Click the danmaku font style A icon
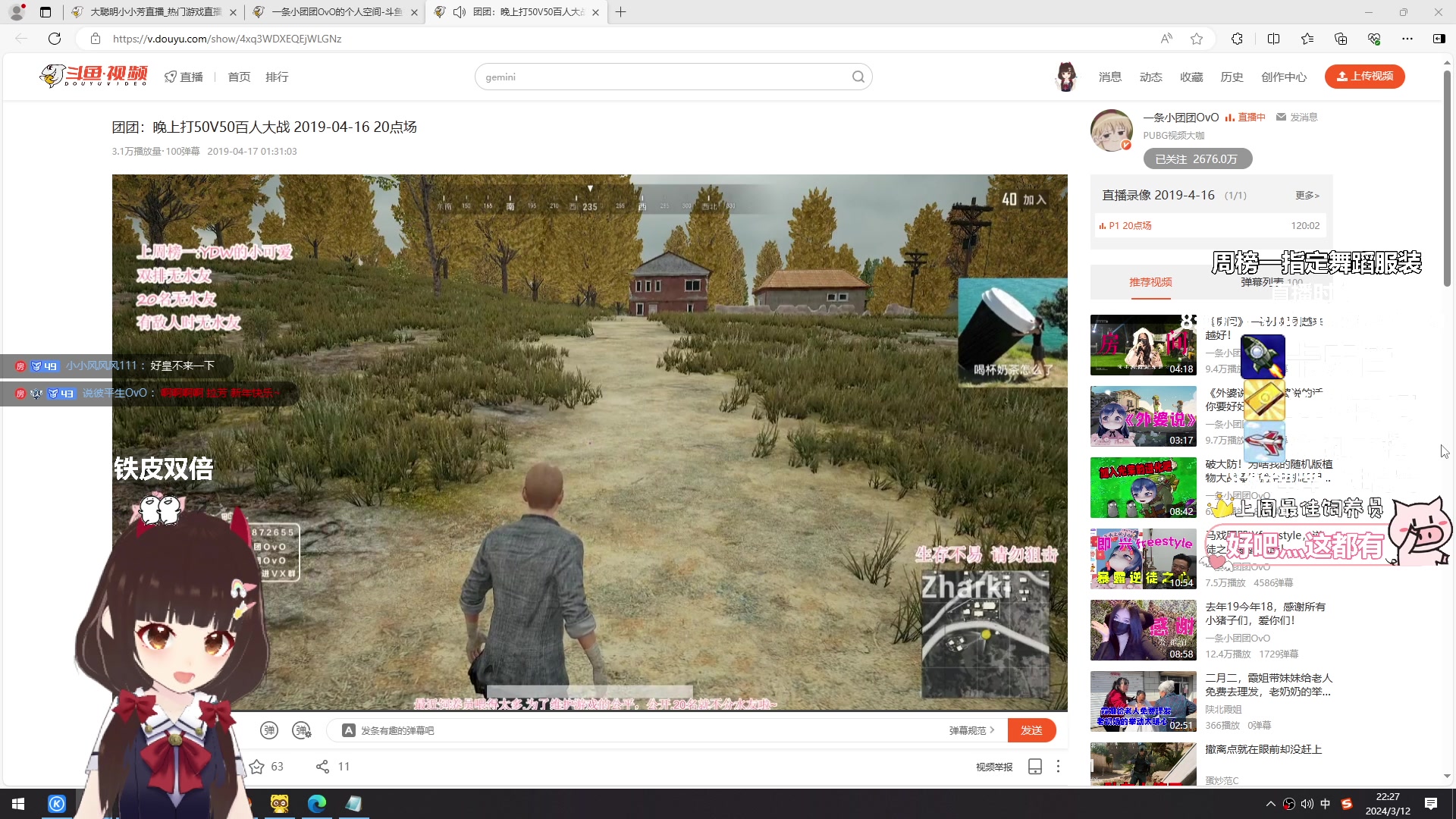1456x819 pixels. coord(349,730)
